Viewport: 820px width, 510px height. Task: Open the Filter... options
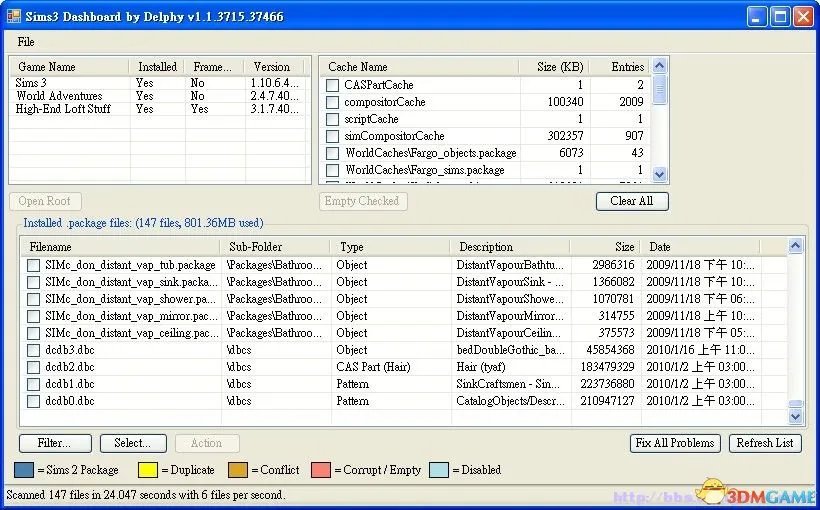(x=54, y=443)
